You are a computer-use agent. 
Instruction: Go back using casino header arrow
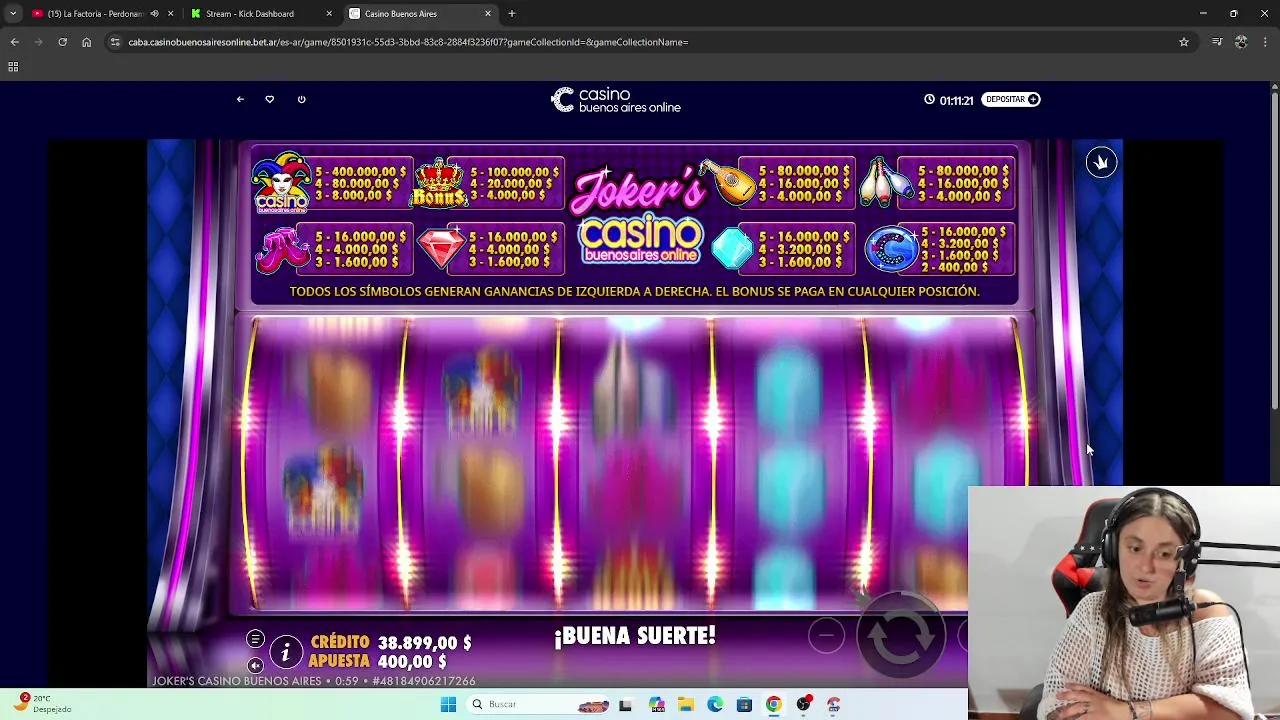coord(240,99)
